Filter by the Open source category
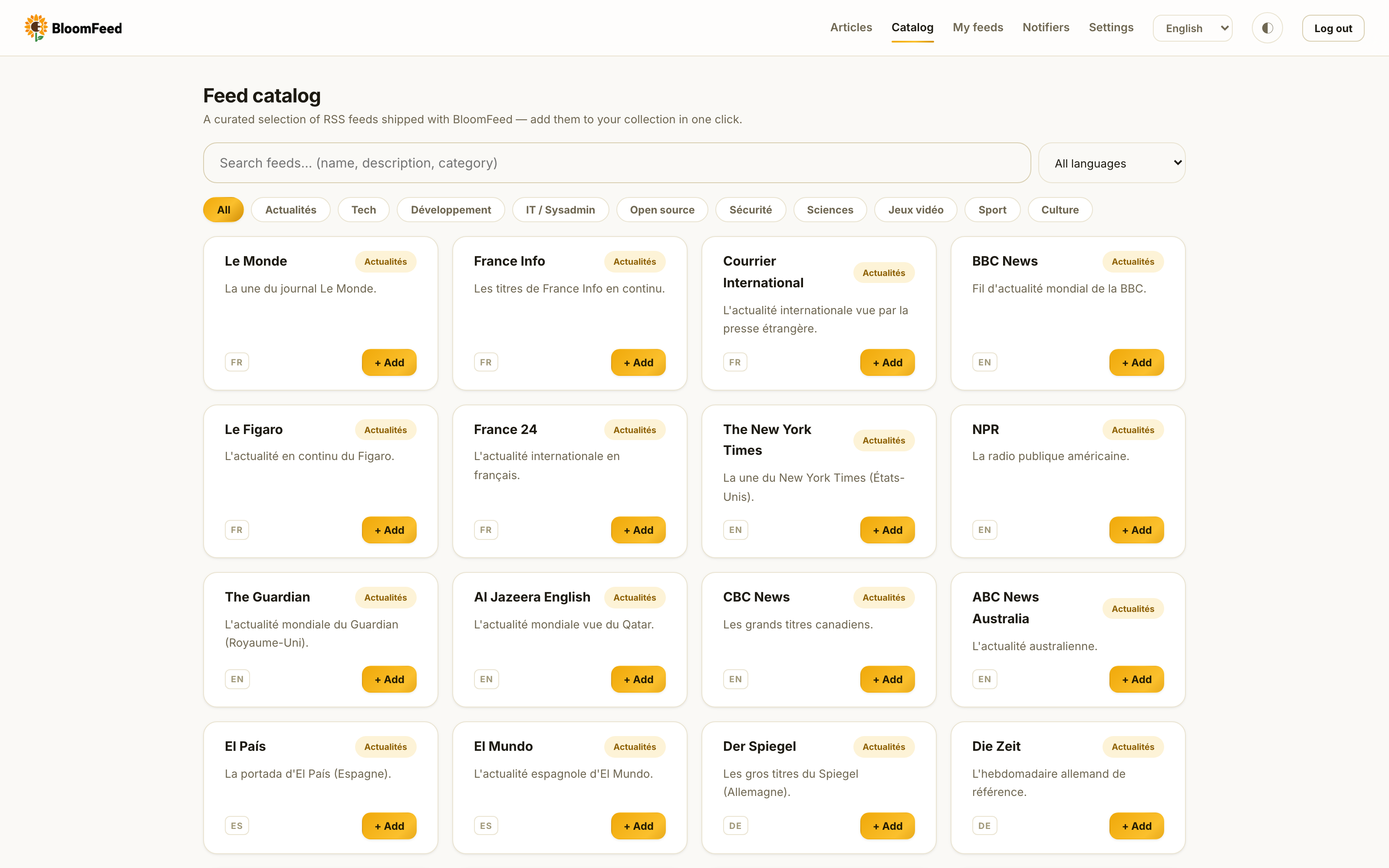Screen dimensions: 1389x868 tap(662, 210)
